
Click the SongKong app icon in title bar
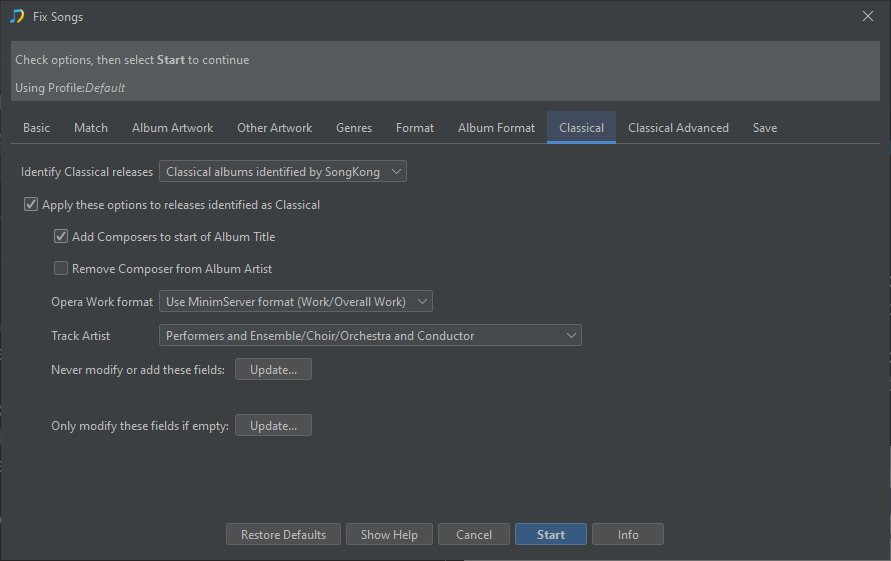[x=17, y=16]
